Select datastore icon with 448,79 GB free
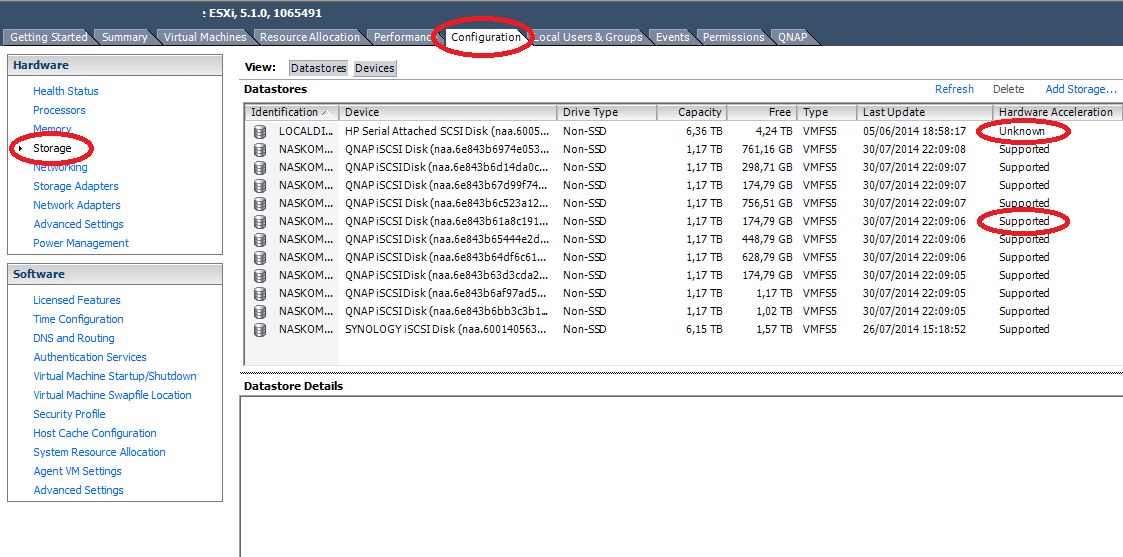 (x=260, y=239)
